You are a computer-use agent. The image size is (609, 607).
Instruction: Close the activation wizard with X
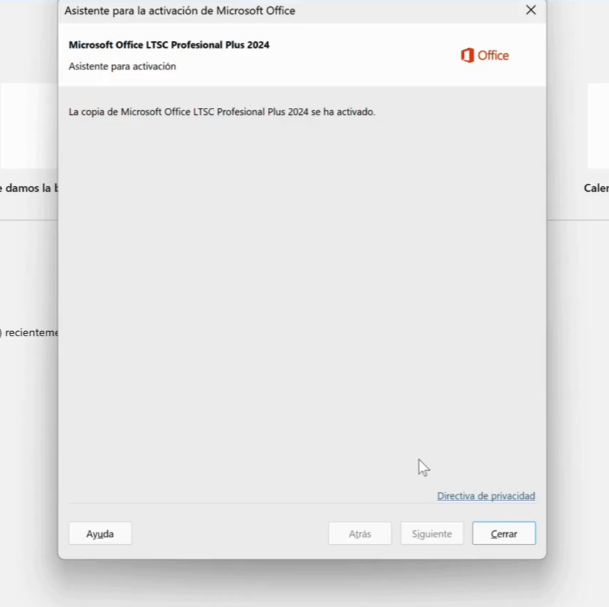[531, 10]
